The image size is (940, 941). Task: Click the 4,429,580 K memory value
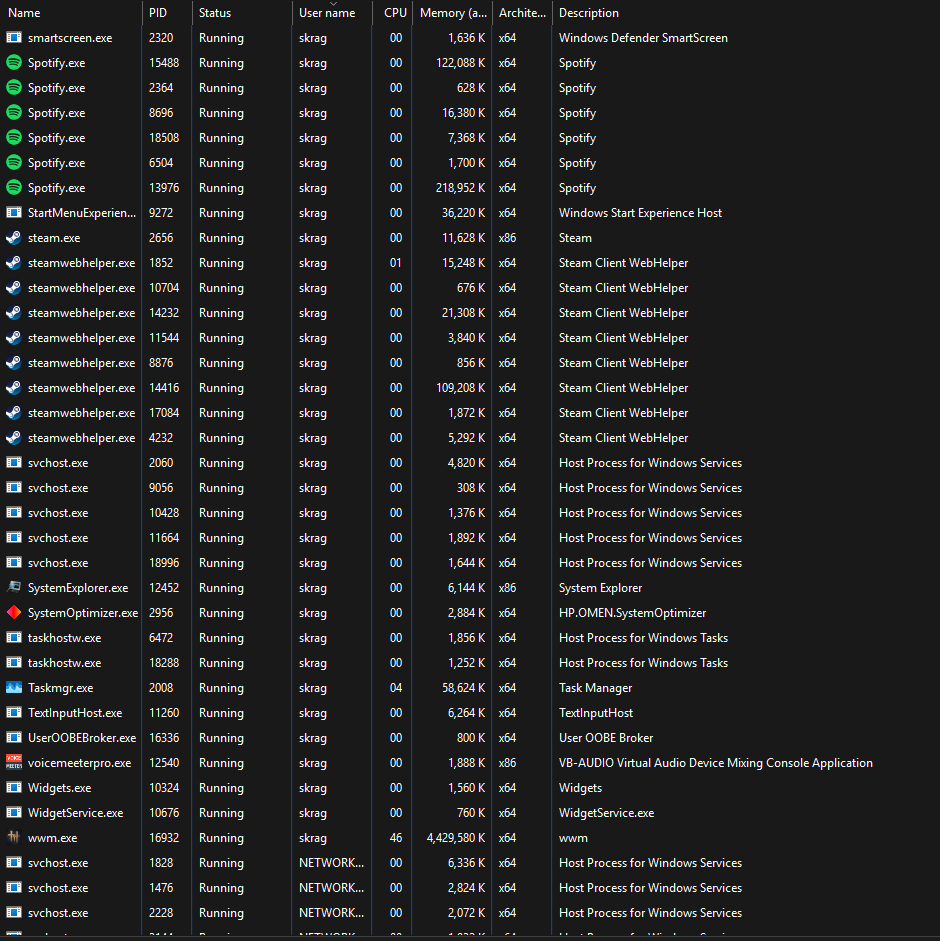456,837
